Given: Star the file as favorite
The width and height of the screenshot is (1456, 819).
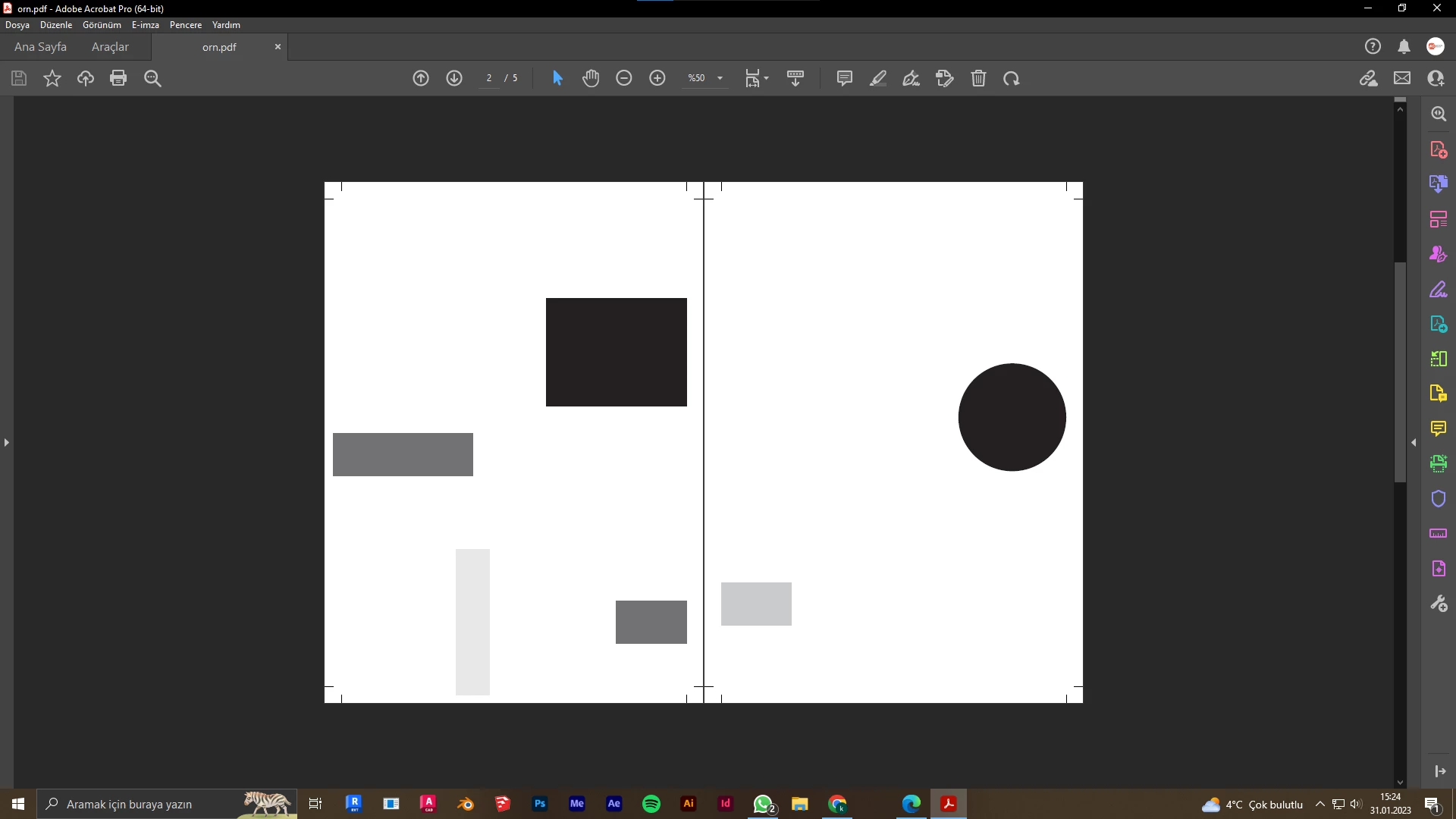Looking at the screenshot, I should (x=52, y=78).
